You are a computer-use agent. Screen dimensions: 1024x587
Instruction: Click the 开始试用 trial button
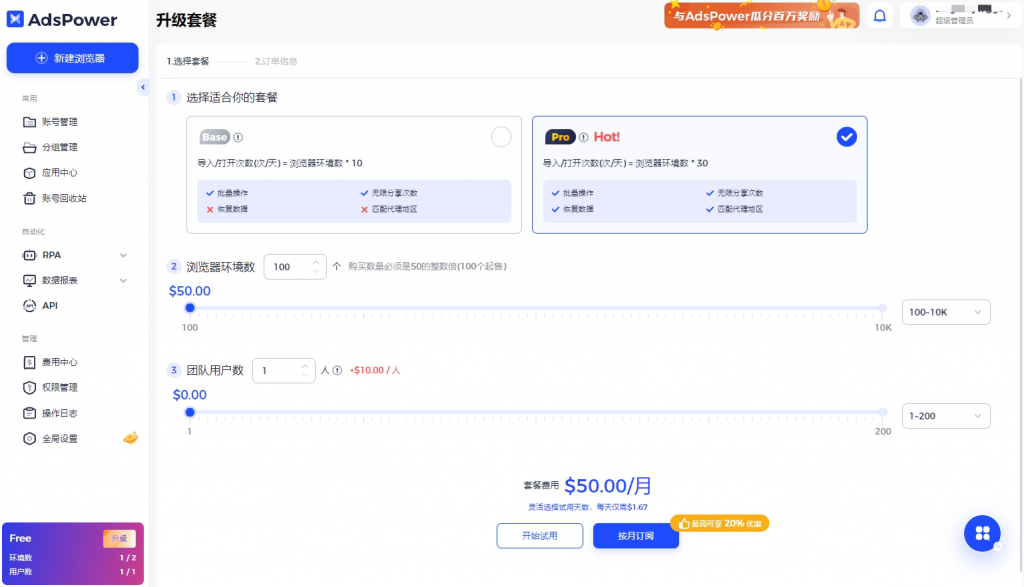click(x=539, y=536)
